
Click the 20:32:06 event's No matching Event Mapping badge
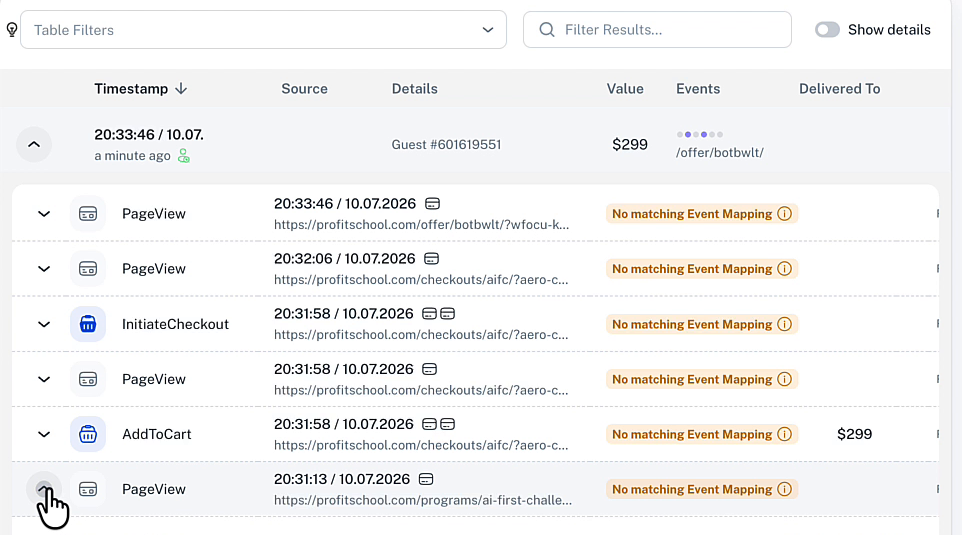pos(701,269)
